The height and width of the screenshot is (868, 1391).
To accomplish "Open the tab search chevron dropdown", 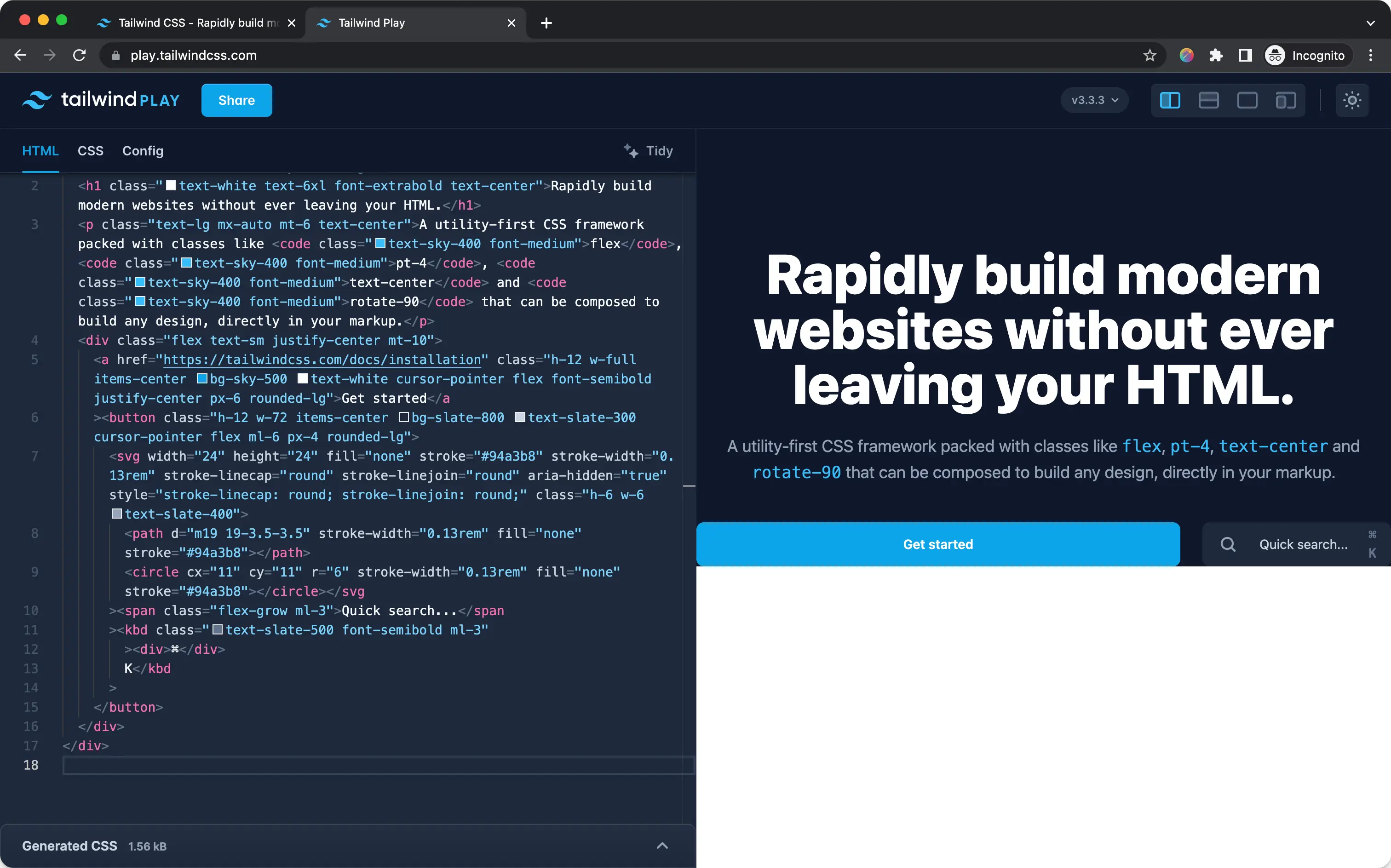I will coord(1370,23).
